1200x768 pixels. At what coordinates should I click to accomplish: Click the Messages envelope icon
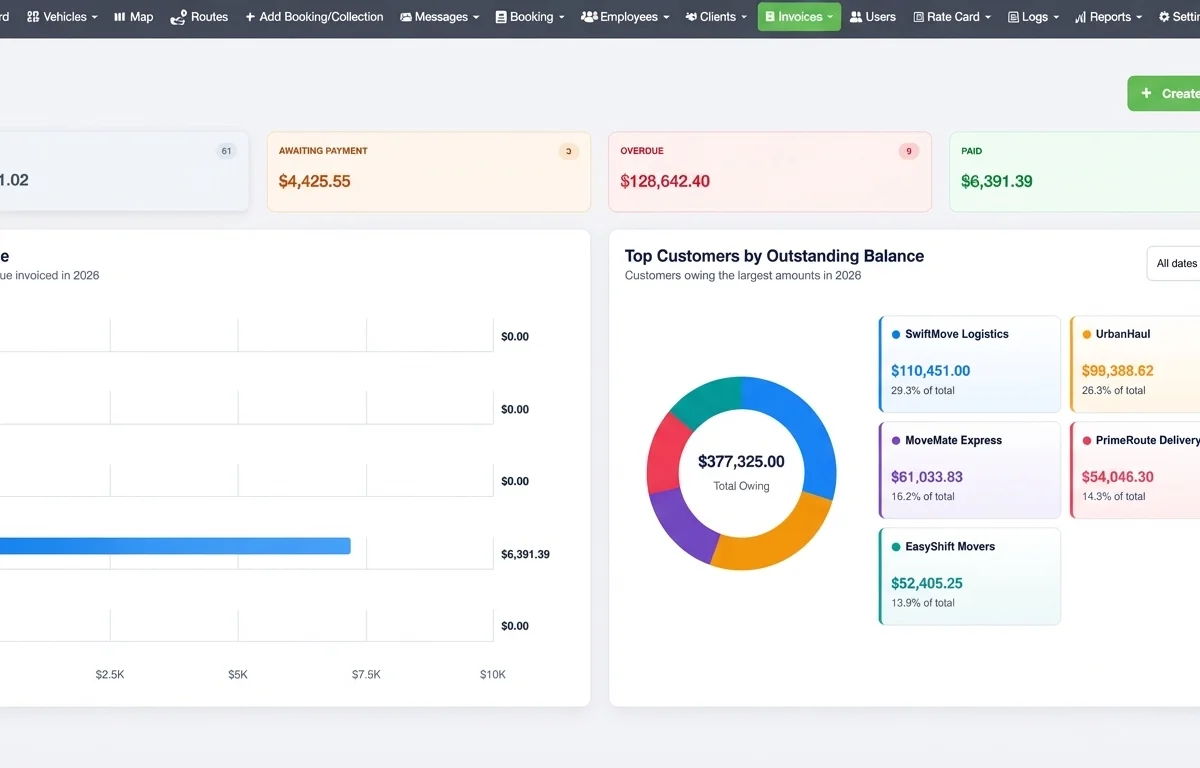click(x=406, y=17)
